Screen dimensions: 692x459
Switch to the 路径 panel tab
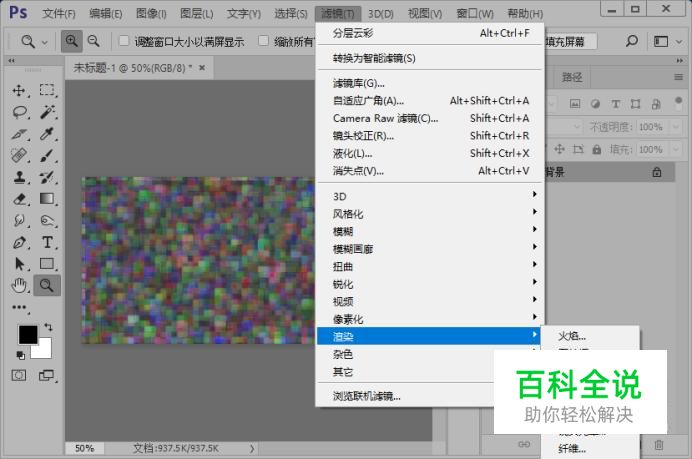pyautogui.click(x=572, y=78)
